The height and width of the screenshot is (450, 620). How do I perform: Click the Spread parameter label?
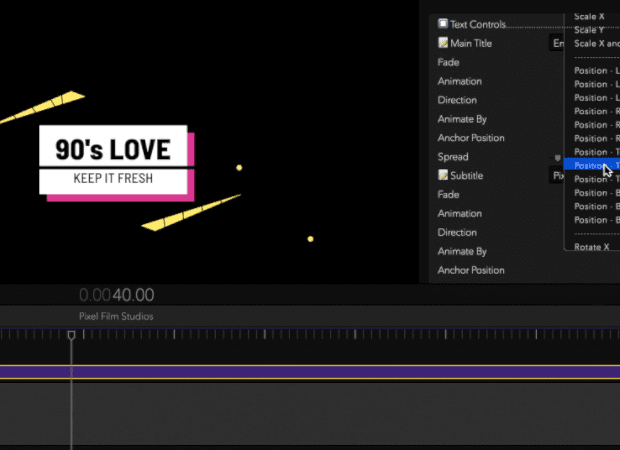click(x=453, y=157)
